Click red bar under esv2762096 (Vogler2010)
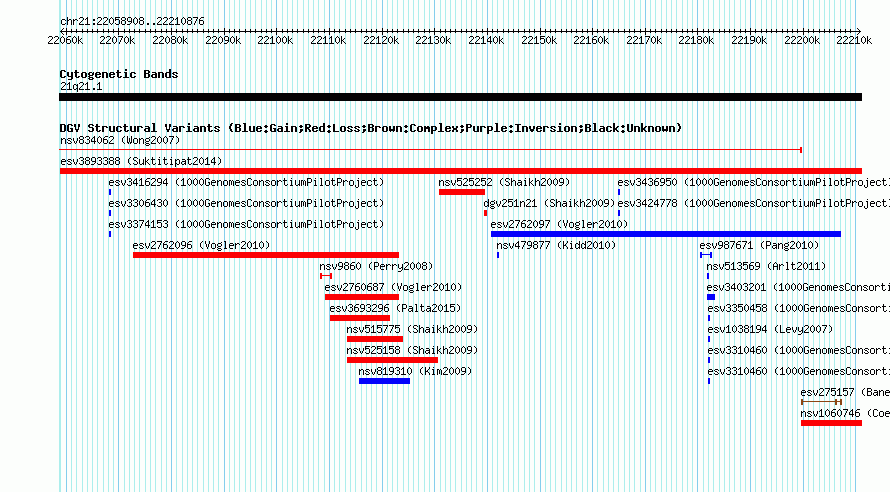 (x=266, y=255)
